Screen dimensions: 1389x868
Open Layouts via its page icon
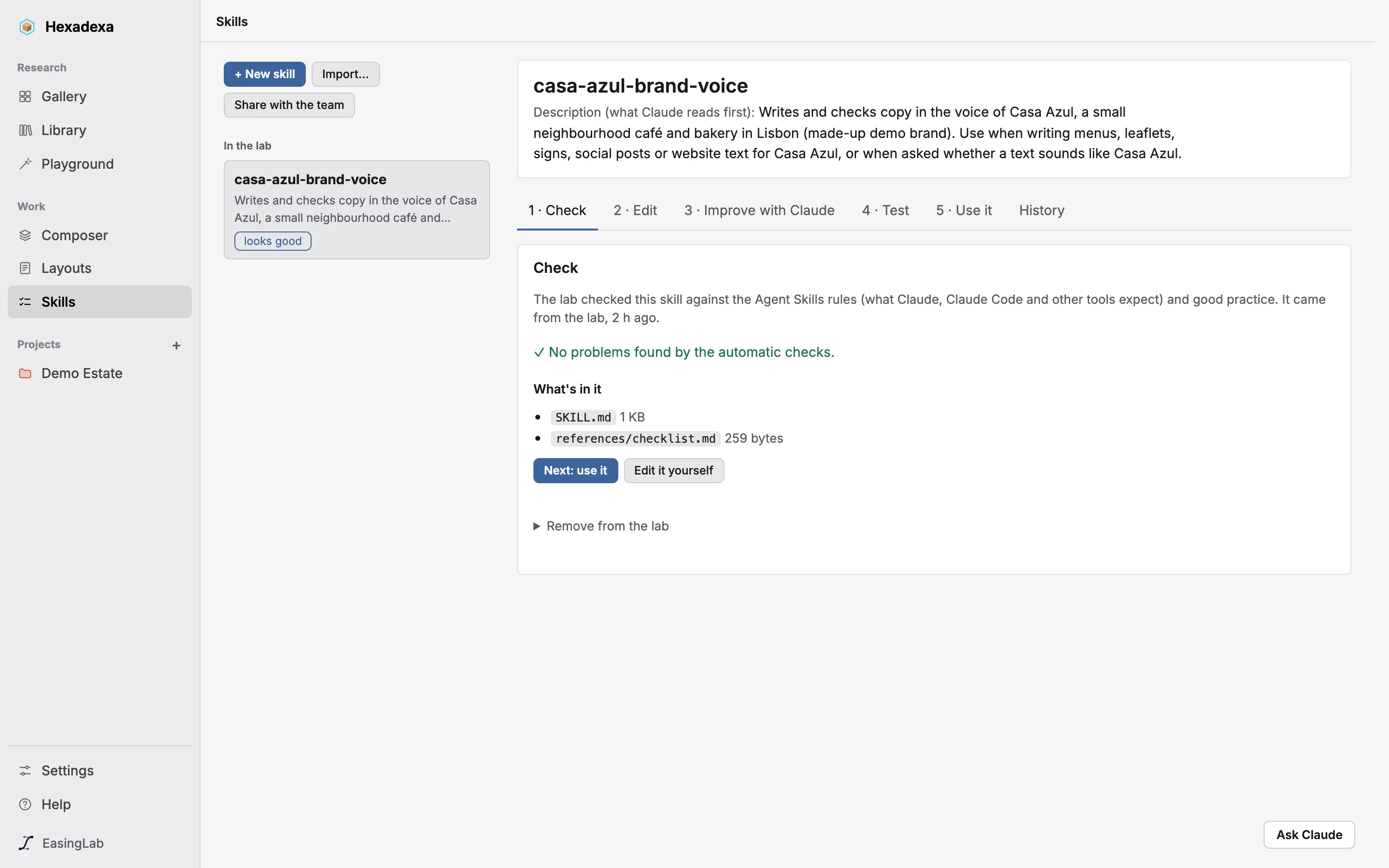[25, 268]
